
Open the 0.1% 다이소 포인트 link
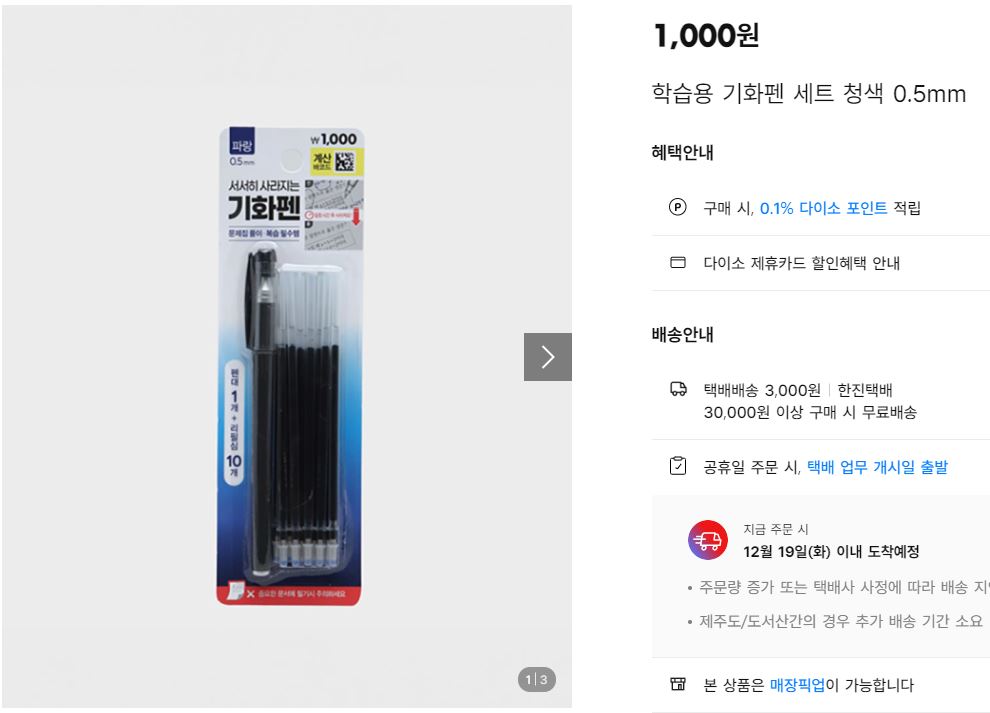(823, 208)
